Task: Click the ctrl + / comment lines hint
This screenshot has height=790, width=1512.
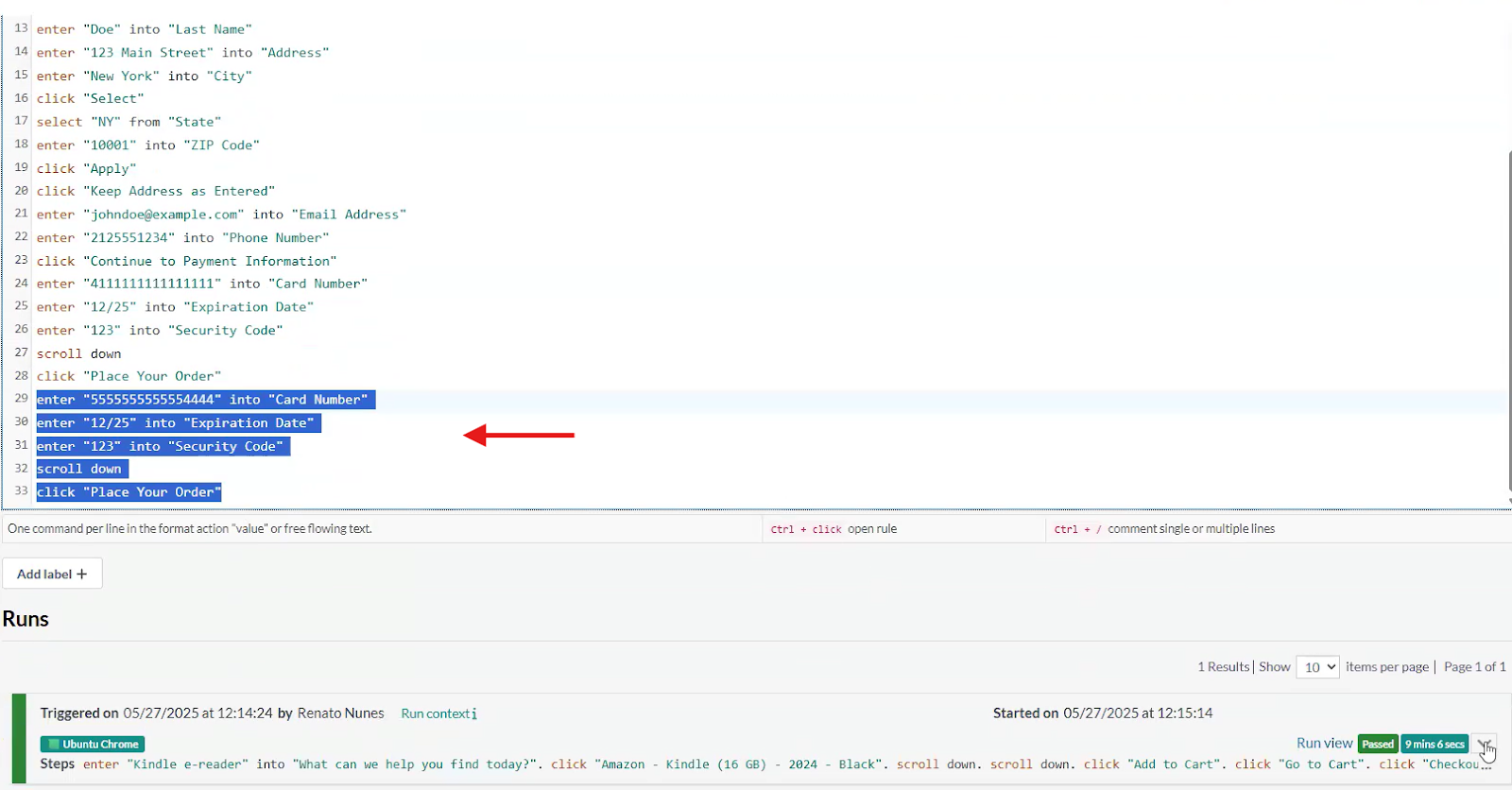Action: (x=1164, y=529)
